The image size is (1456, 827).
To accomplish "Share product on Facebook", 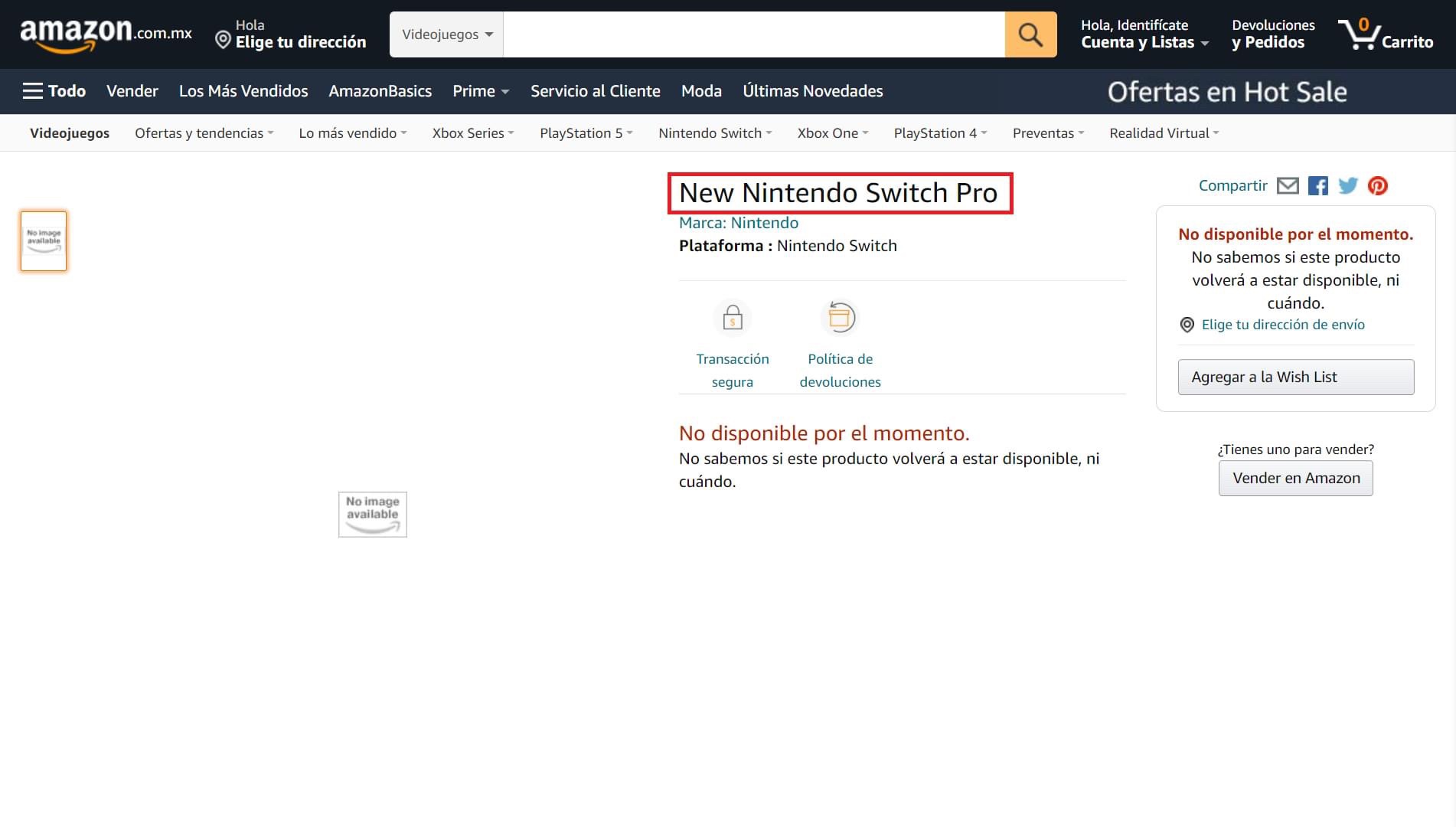I will (1318, 186).
